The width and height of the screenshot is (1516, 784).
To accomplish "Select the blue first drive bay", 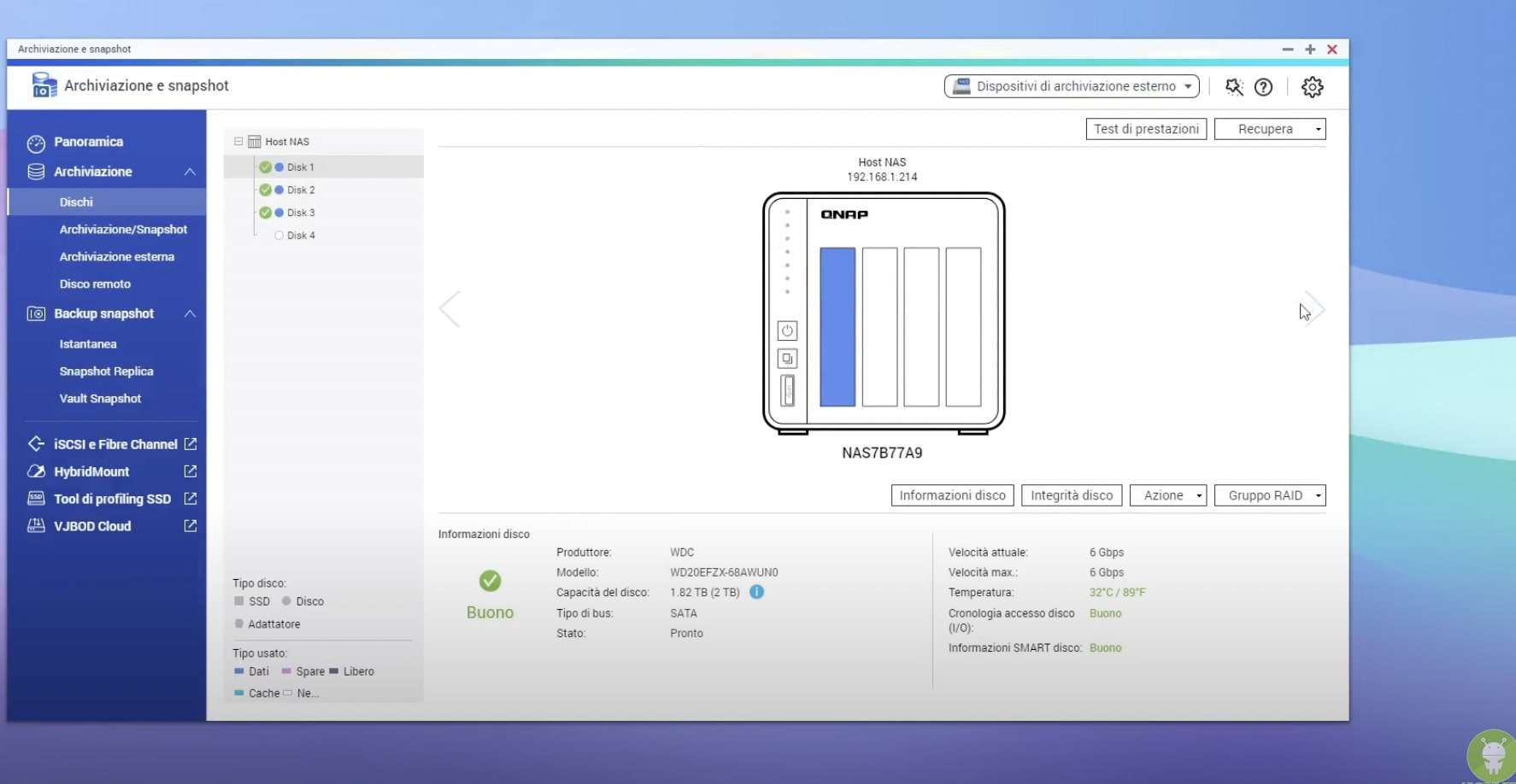I will [x=837, y=327].
